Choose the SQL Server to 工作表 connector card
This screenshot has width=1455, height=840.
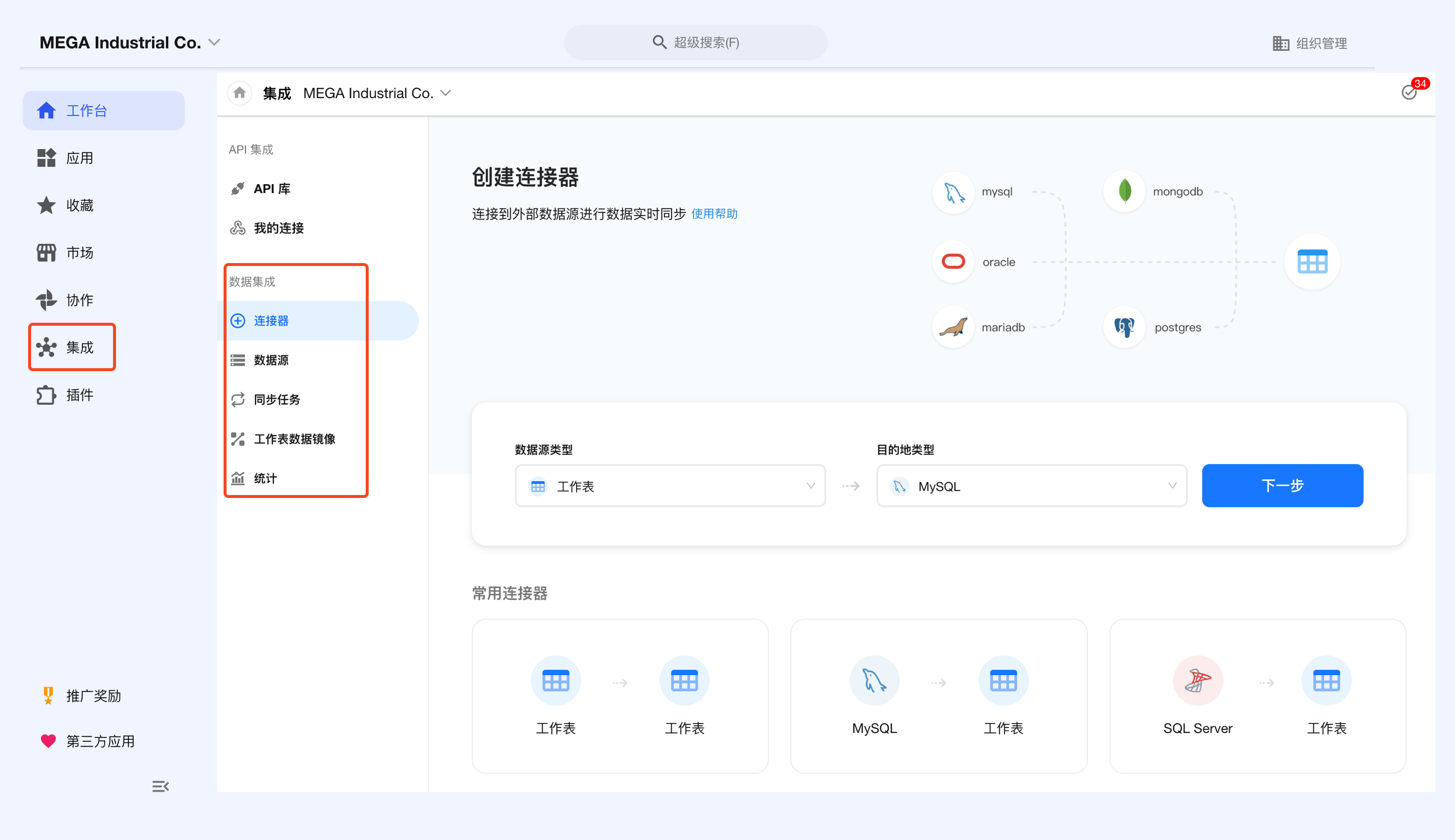(x=1257, y=696)
